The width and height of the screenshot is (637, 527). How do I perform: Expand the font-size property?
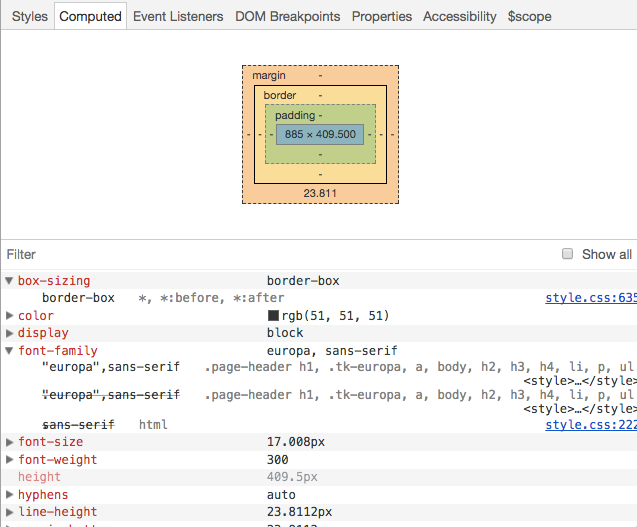(x=9, y=442)
